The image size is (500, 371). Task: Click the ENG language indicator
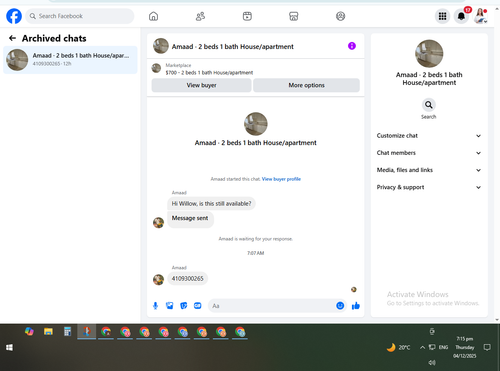pyautogui.click(x=443, y=347)
